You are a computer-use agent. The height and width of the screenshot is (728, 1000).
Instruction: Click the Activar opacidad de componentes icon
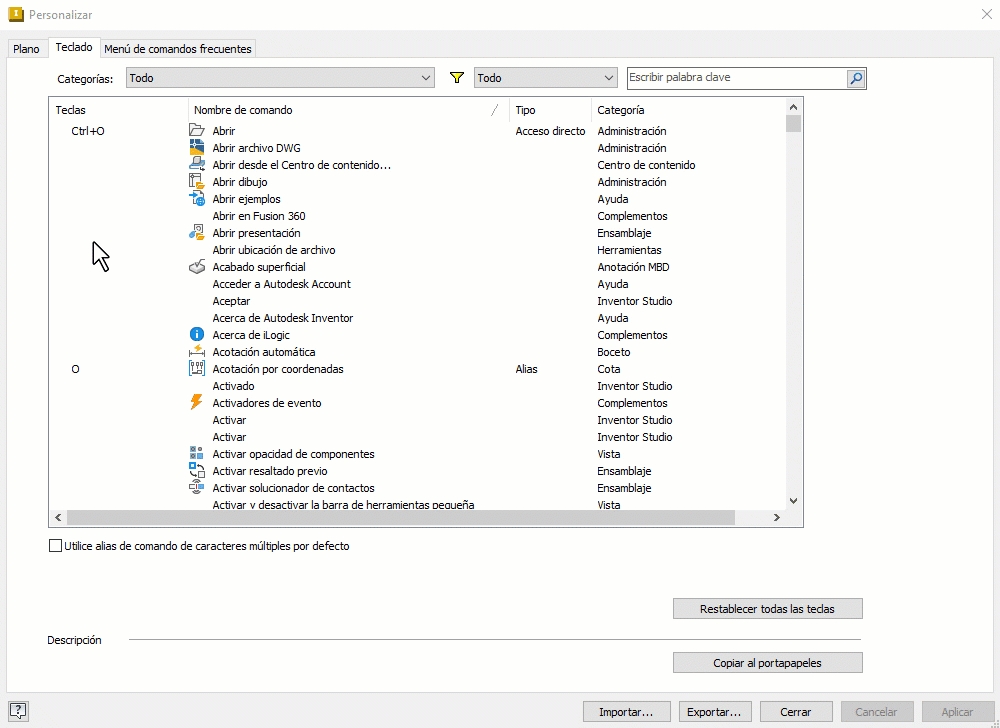tap(196, 453)
